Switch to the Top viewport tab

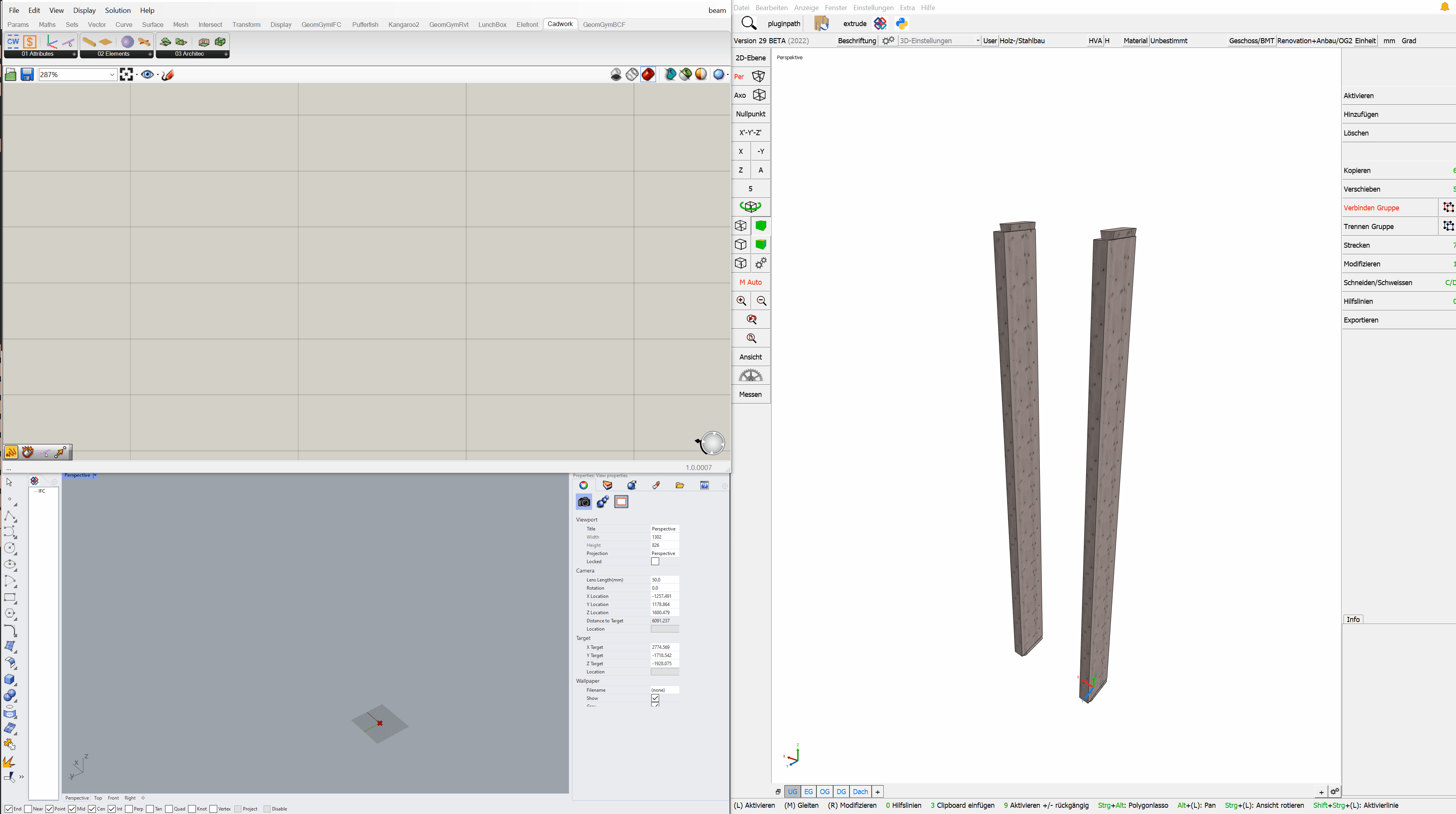click(x=98, y=798)
